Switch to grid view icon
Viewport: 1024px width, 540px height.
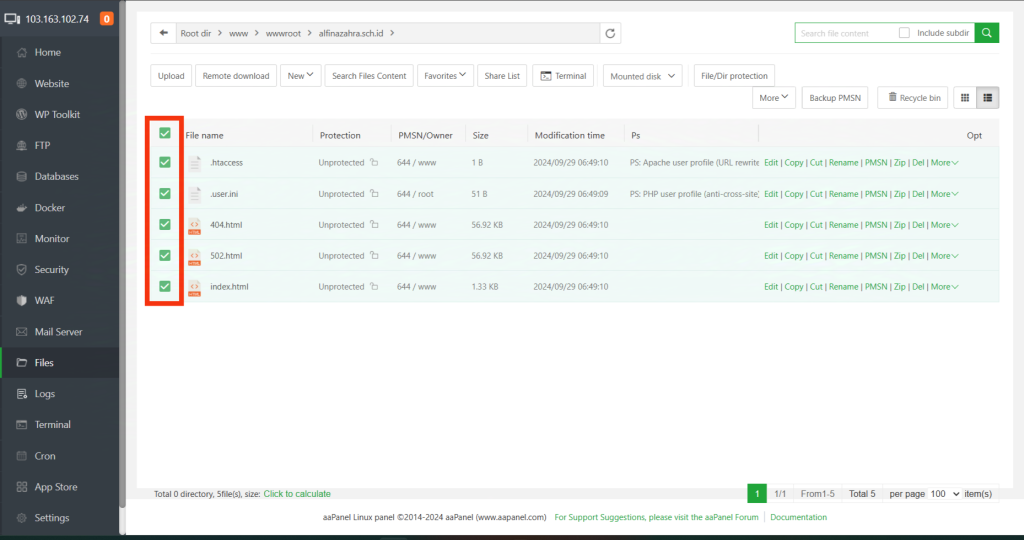965,97
